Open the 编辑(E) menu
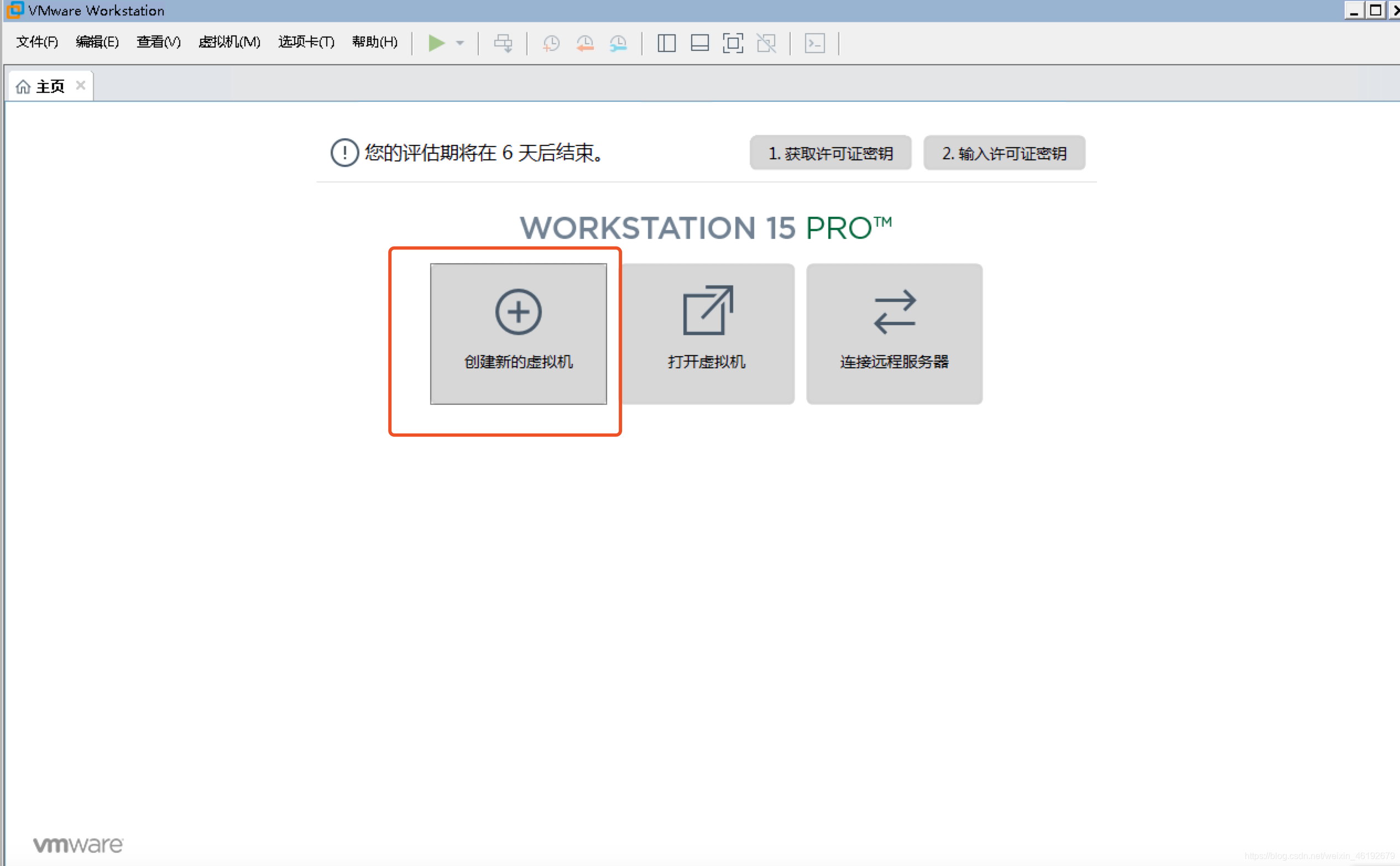This screenshot has width=1400, height=866. pyautogui.click(x=97, y=42)
